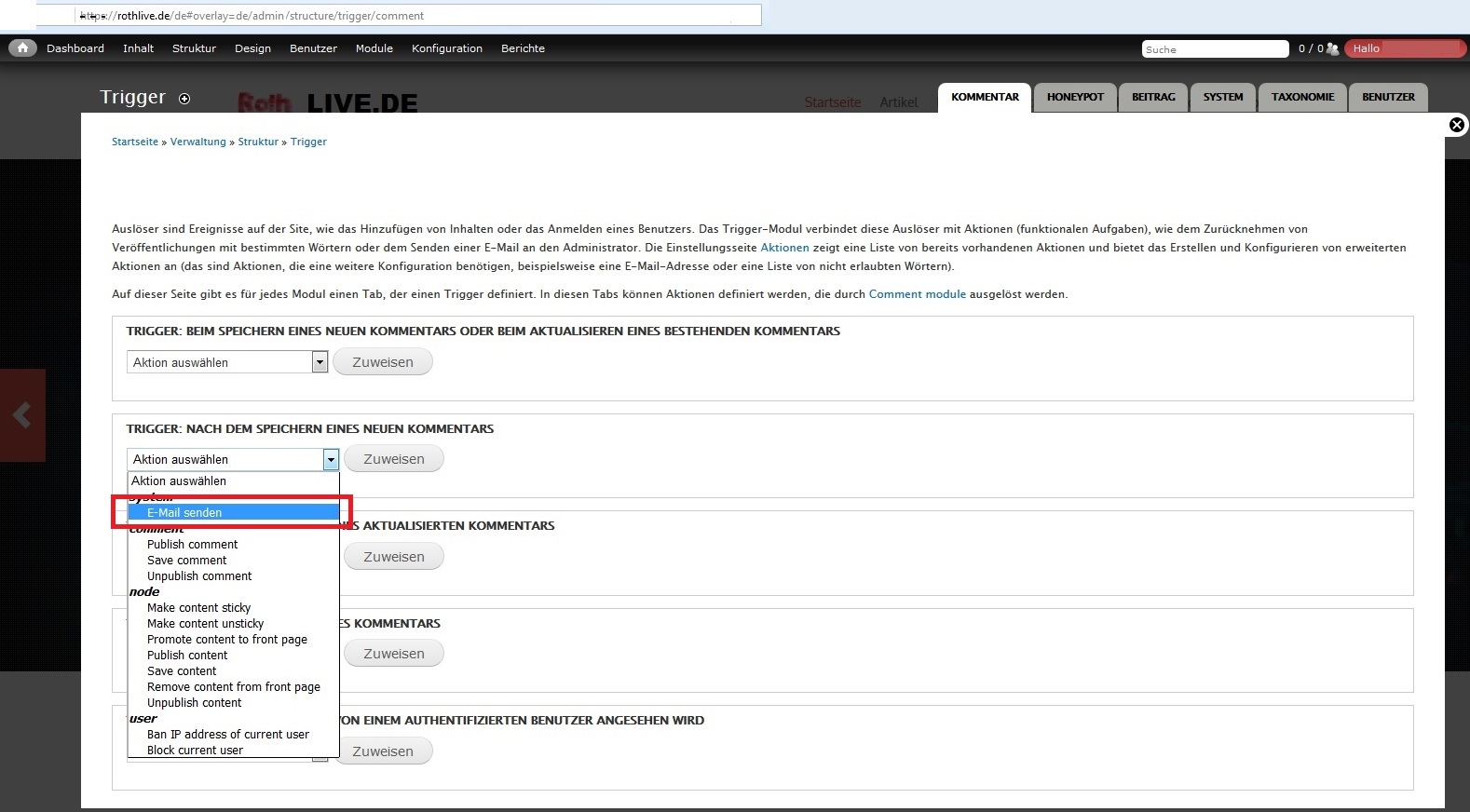Click the Hallo user account link
Screen dimensions: 1470x812
click(x=1405, y=48)
